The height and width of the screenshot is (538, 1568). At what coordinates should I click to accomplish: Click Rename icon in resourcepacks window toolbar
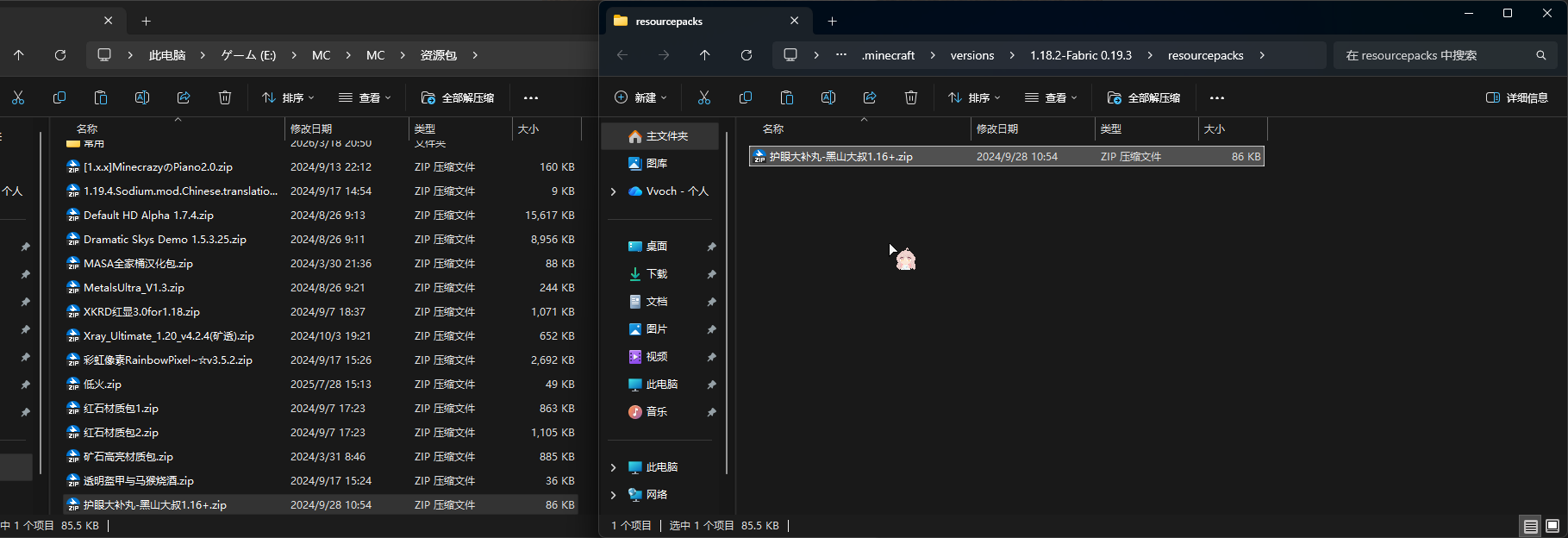828,97
